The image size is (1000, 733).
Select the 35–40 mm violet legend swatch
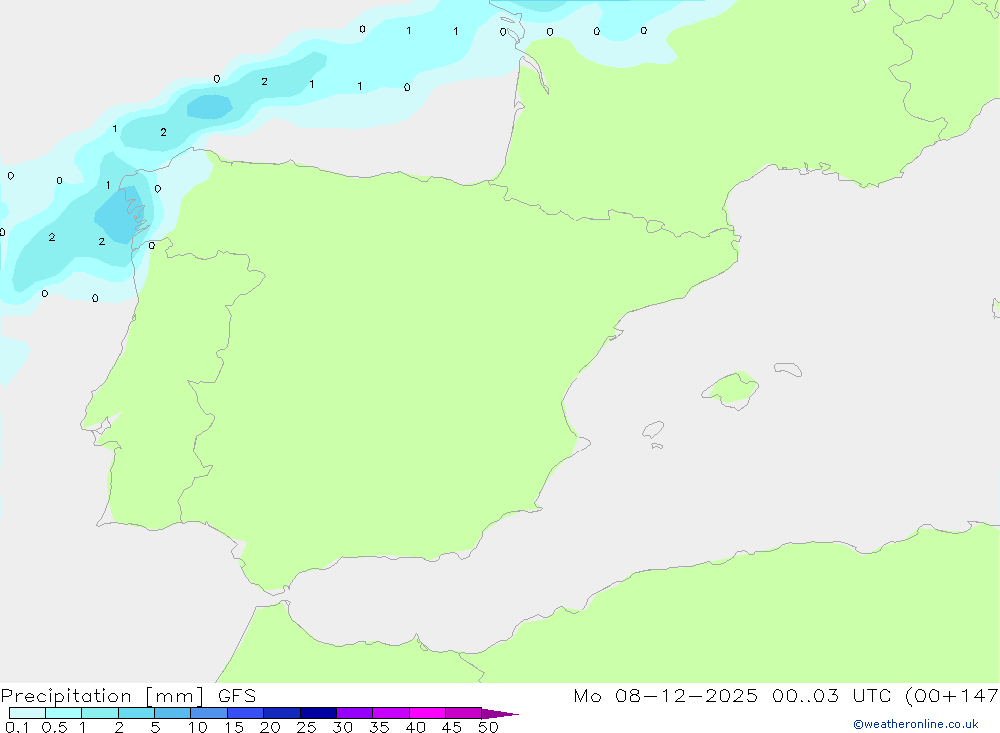tap(390, 713)
